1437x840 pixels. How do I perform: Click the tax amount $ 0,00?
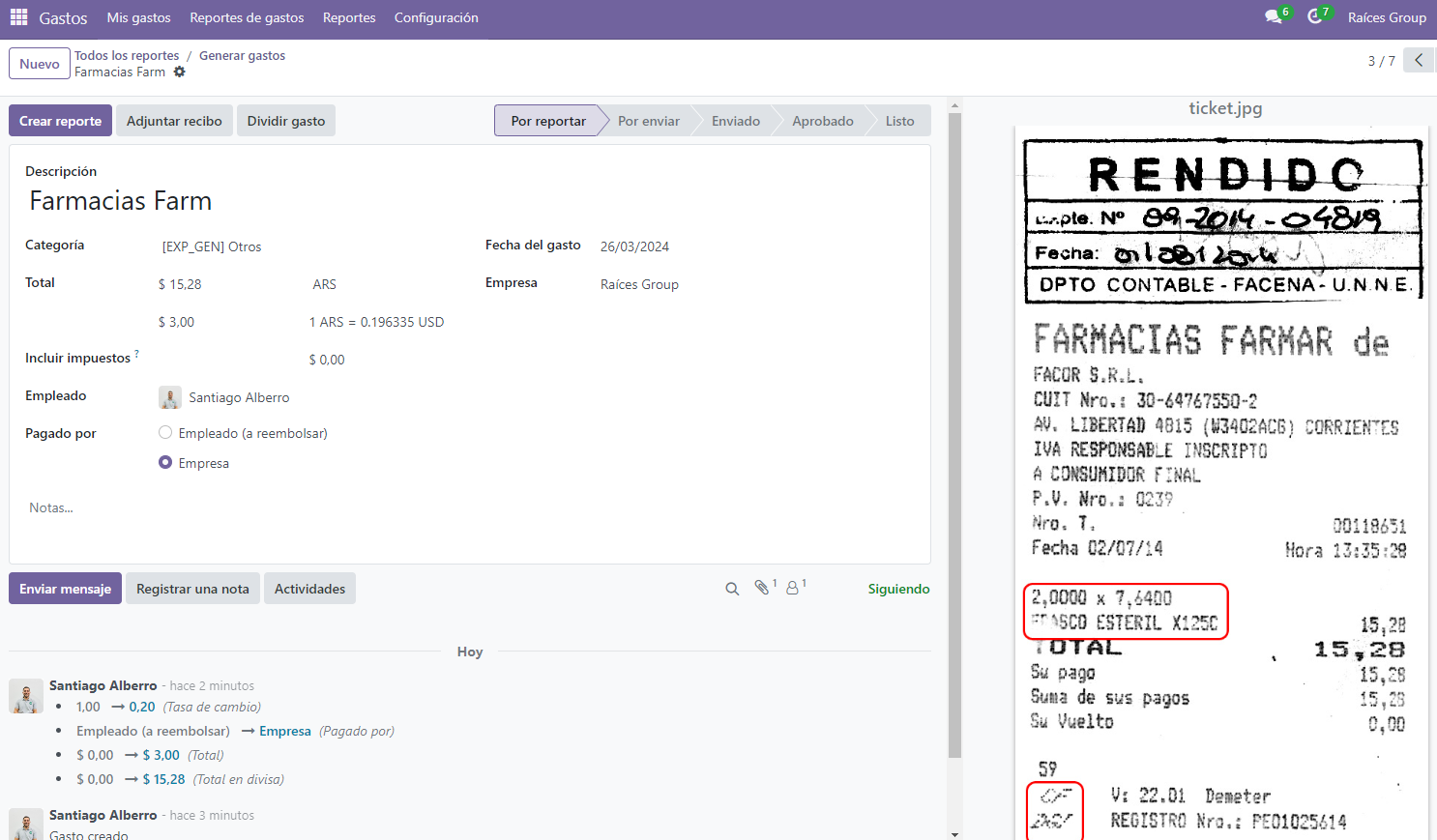327,360
